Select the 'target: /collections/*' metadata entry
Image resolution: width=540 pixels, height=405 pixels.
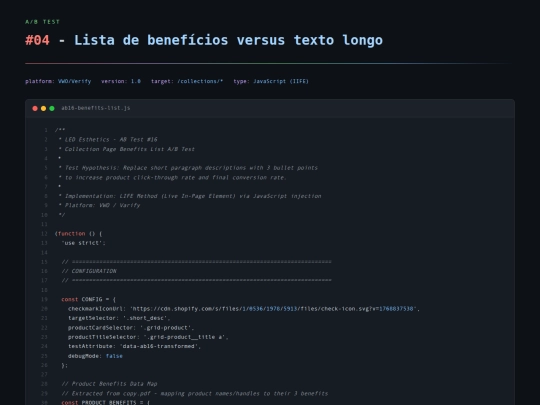tap(187, 81)
